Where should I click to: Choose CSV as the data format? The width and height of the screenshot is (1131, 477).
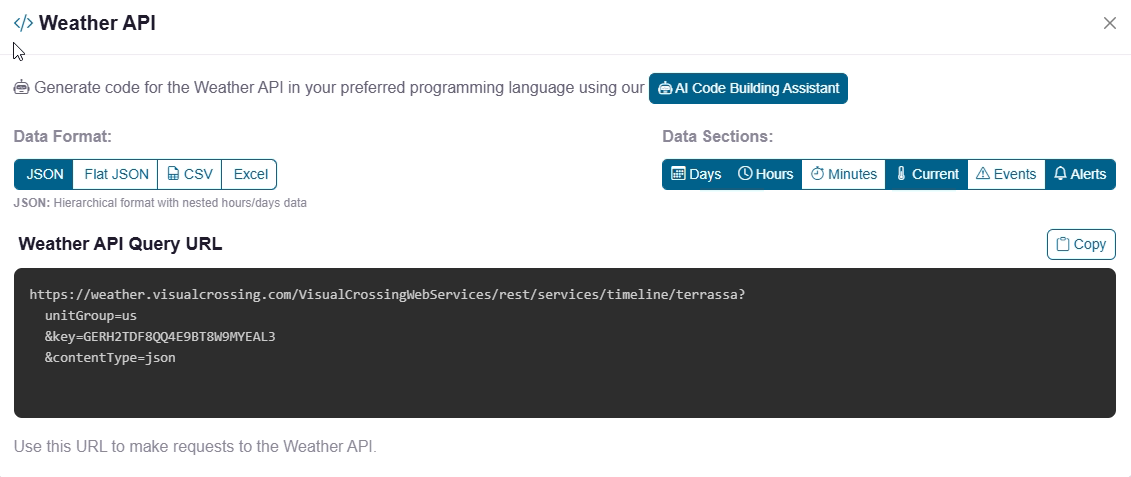[190, 174]
